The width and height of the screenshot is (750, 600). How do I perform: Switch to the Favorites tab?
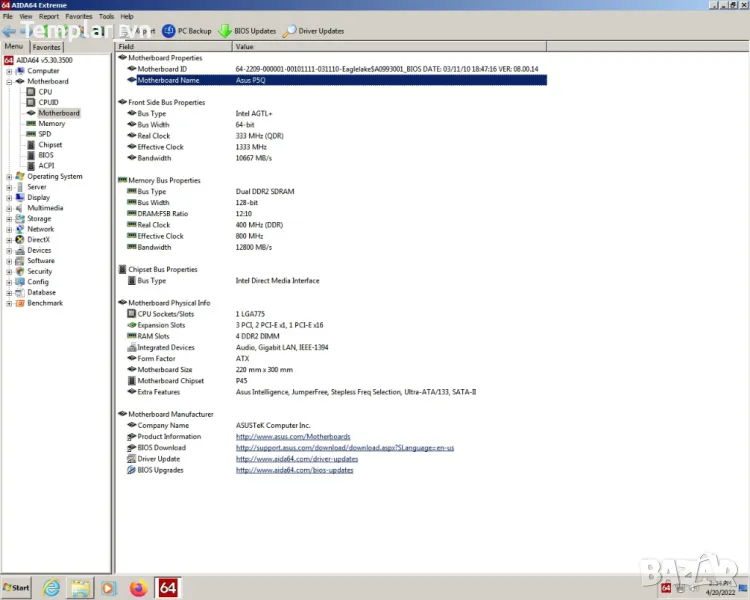(46, 47)
